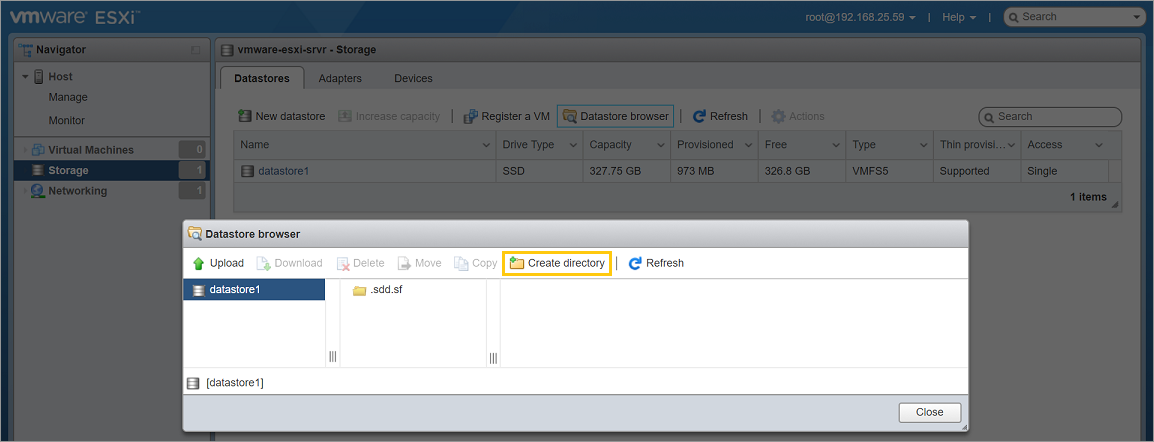
Task: Select the .sdd.sf folder icon
Action: tap(359, 291)
